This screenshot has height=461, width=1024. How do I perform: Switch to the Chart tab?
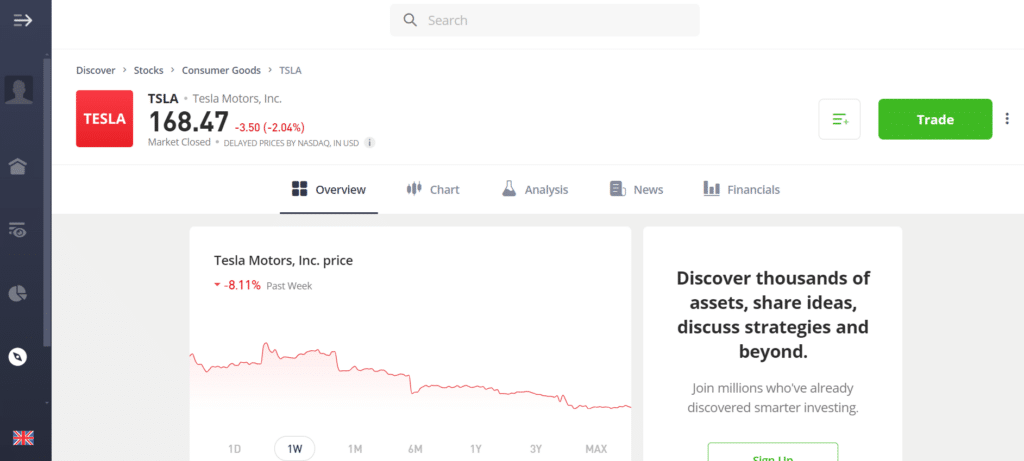click(x=433, y=189)
